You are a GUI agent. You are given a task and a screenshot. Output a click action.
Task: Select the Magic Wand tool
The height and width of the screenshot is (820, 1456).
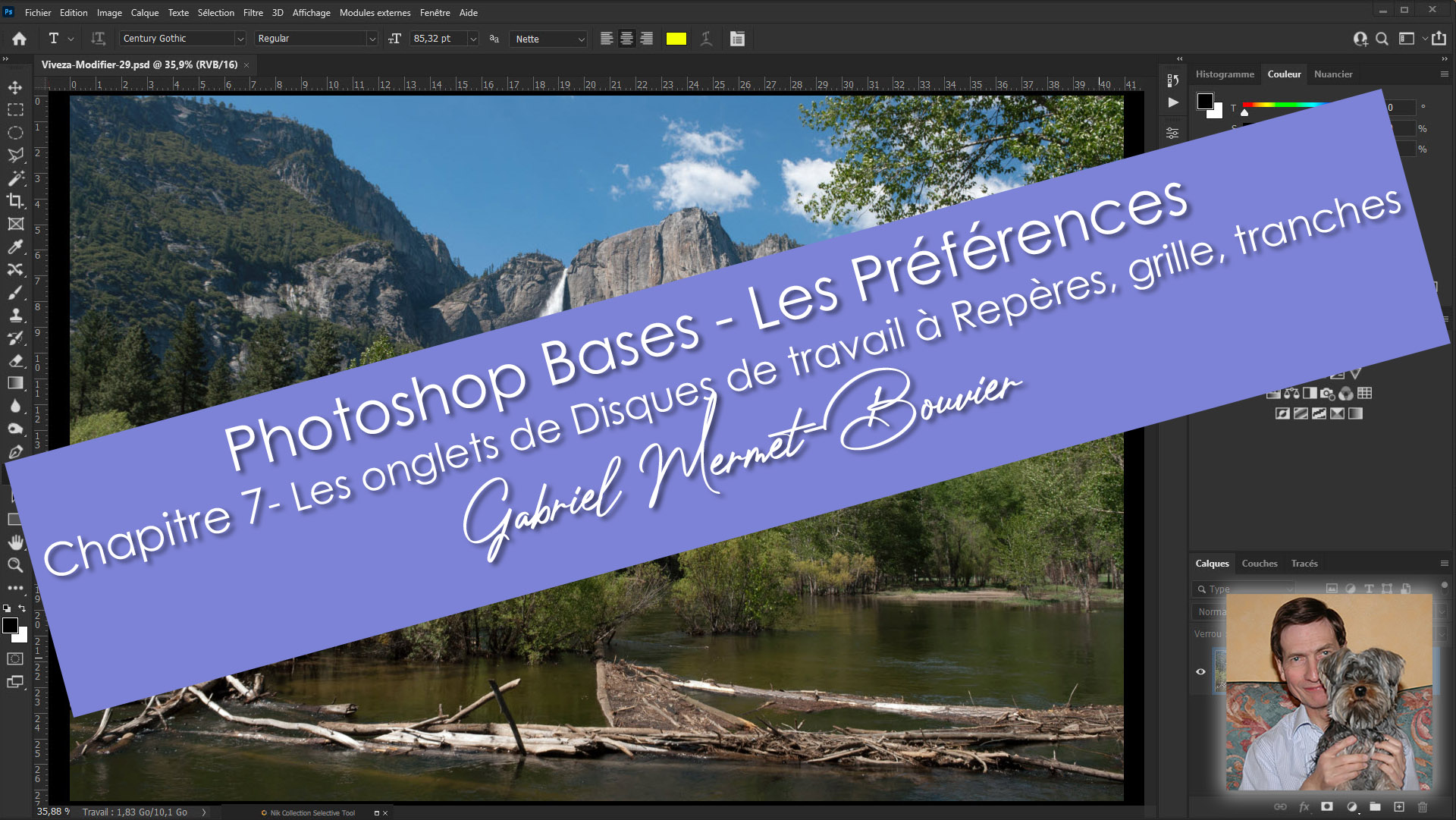pos(15,178)
